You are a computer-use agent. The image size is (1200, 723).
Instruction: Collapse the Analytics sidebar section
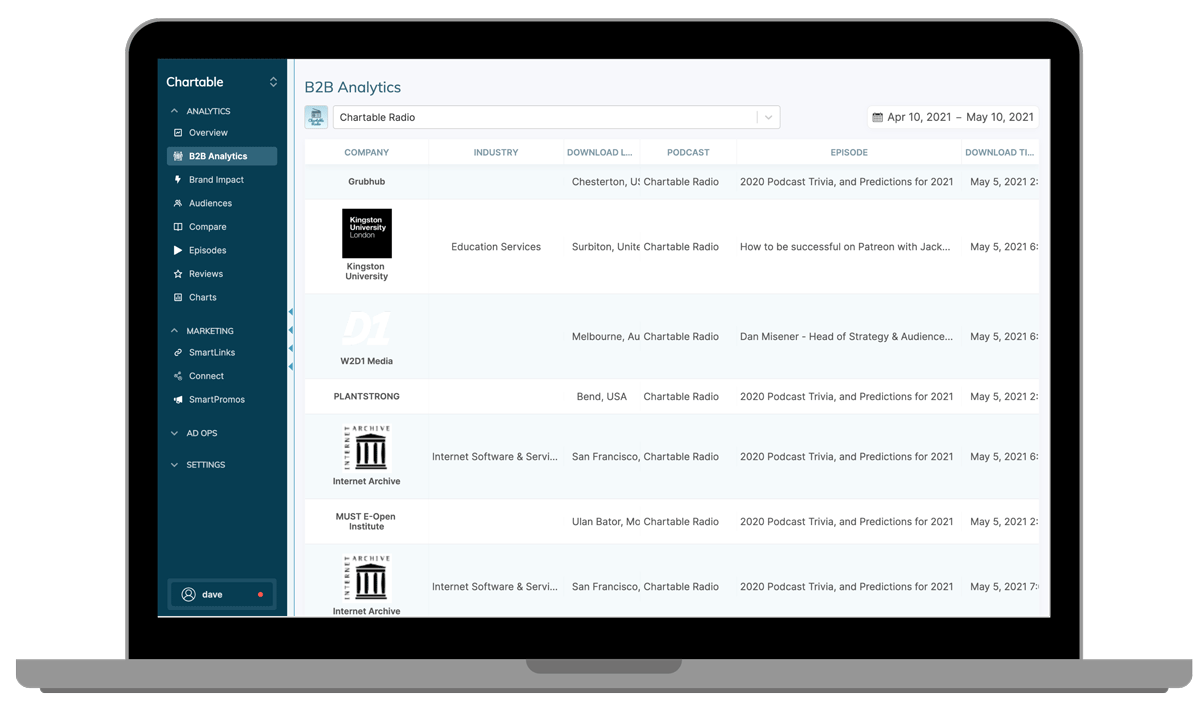(201, 111)
